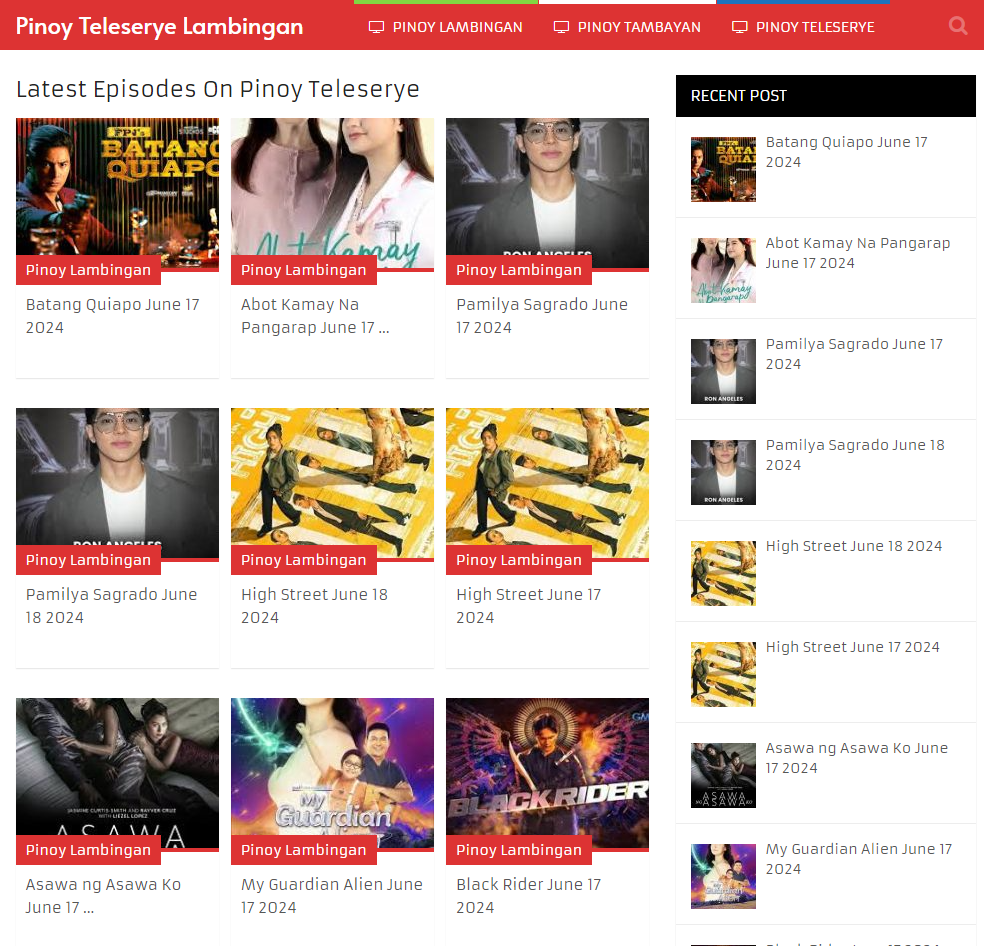Click Pinoy Lambingan tag on Black Rider card

click(518, 850)
